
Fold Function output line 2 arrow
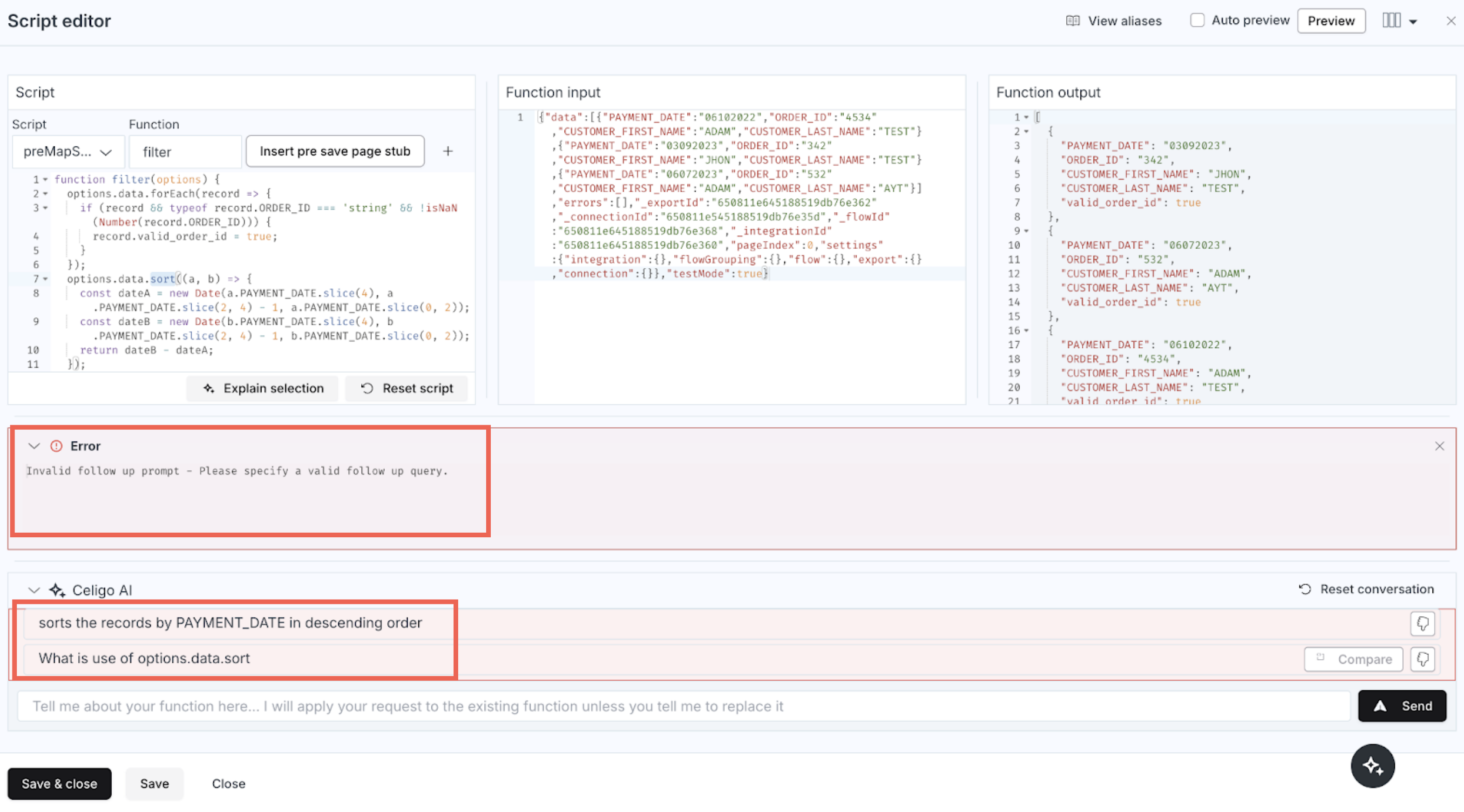1026,132
